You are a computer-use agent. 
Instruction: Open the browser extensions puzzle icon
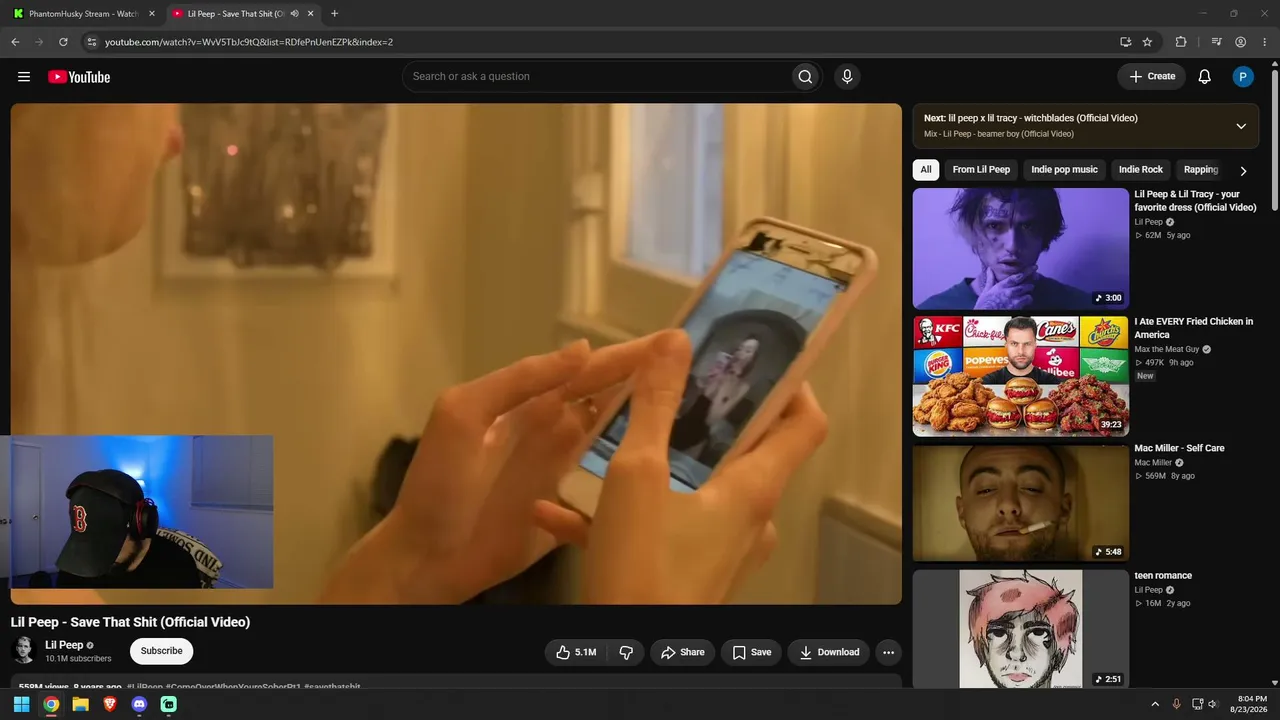pos(1181,42)
